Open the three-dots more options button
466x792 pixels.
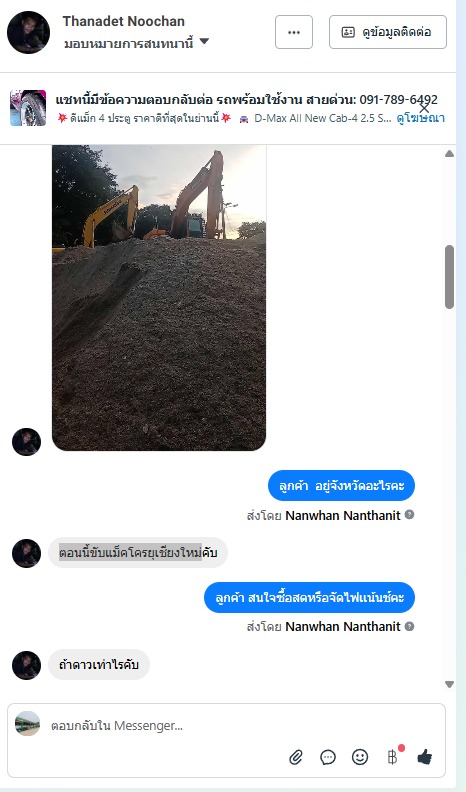click(294, 32)
